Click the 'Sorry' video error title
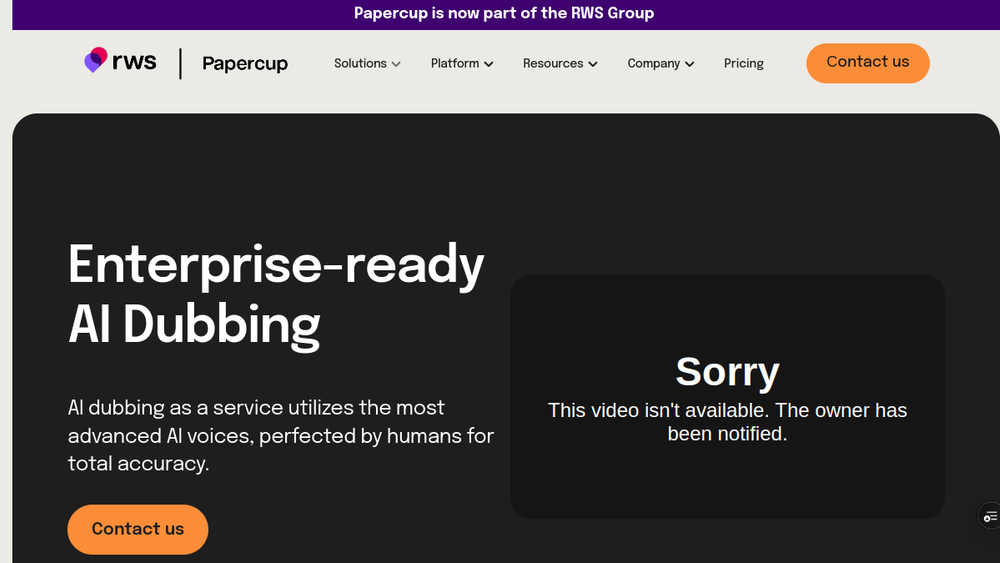The height and width of the screenshot is (563, 1000). (x=728, y=371)
